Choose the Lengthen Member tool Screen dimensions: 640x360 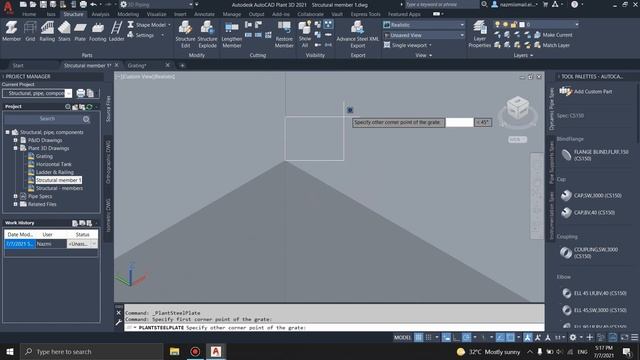coord(232,34)
